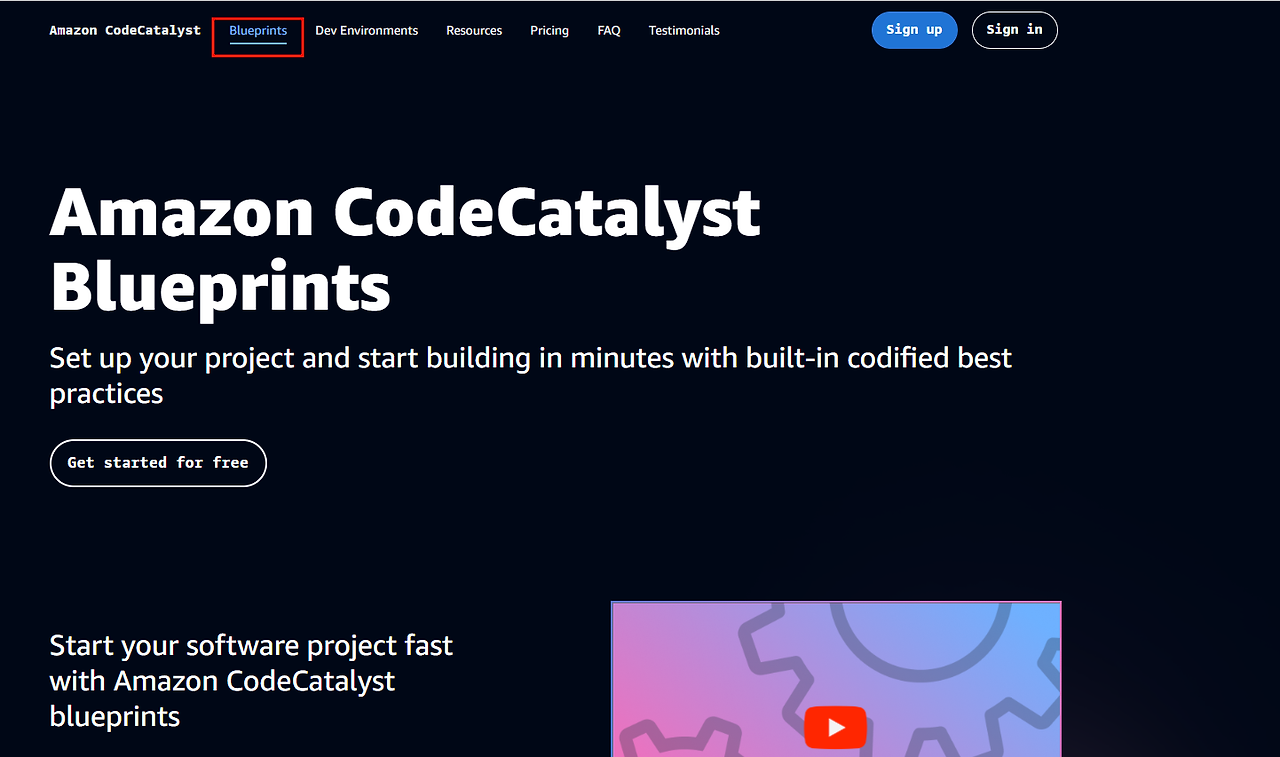Open FAQ from the top navigation
Screen dimensions: 1280x757
(608, 30)
